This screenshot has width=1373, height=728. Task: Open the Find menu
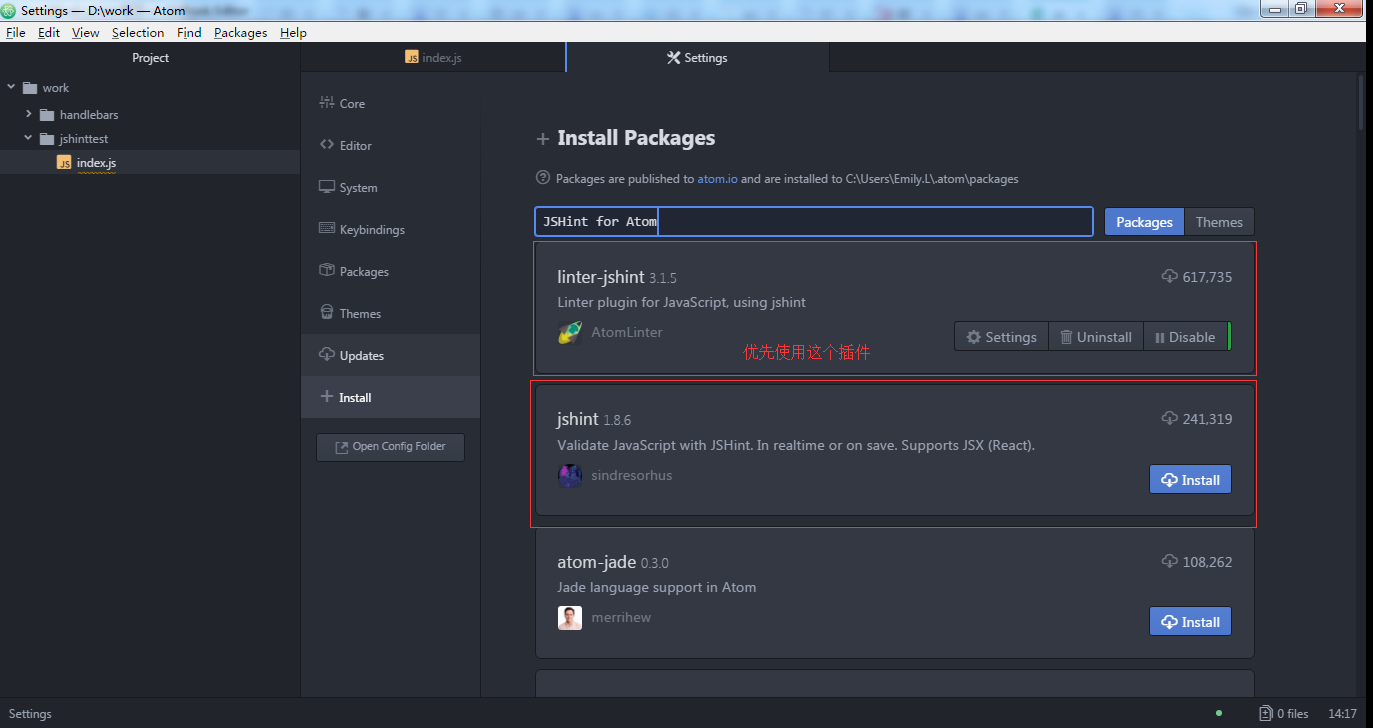189,32
